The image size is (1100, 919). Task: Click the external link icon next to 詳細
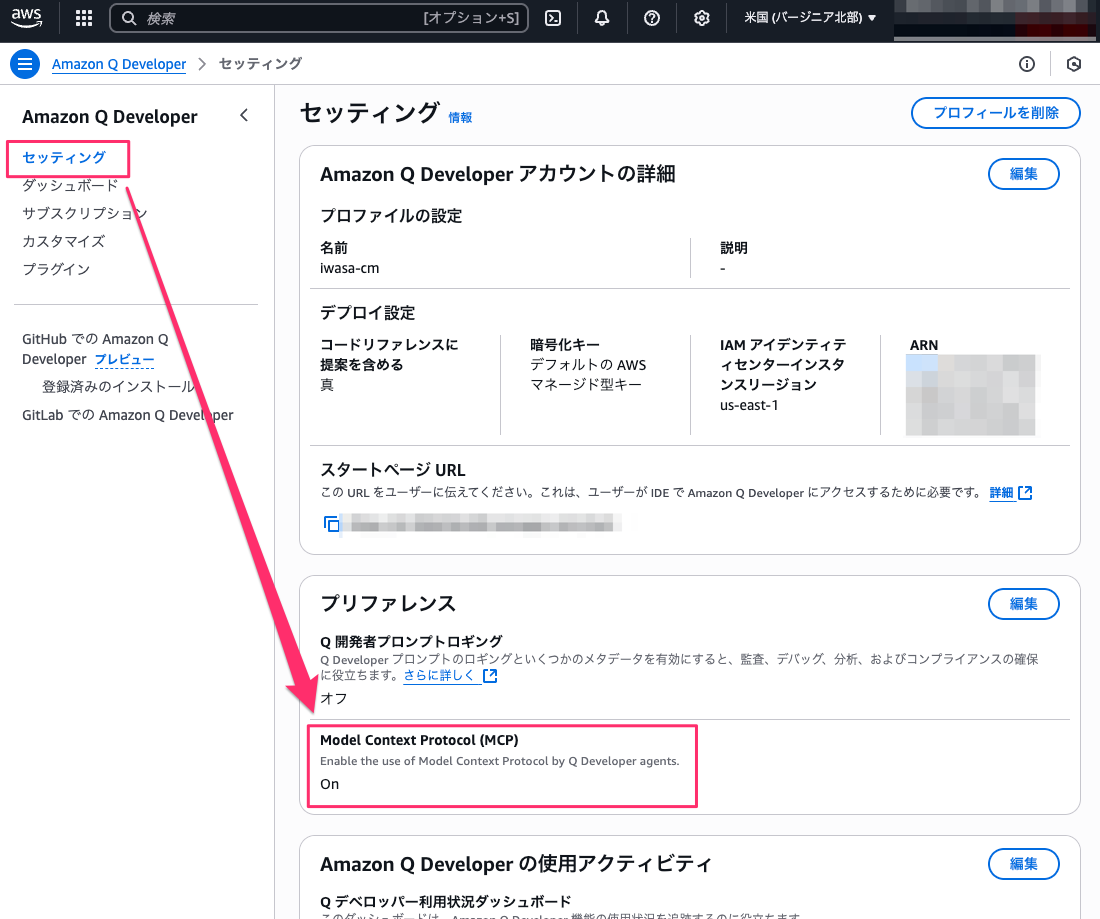(x=1025, y=492)
